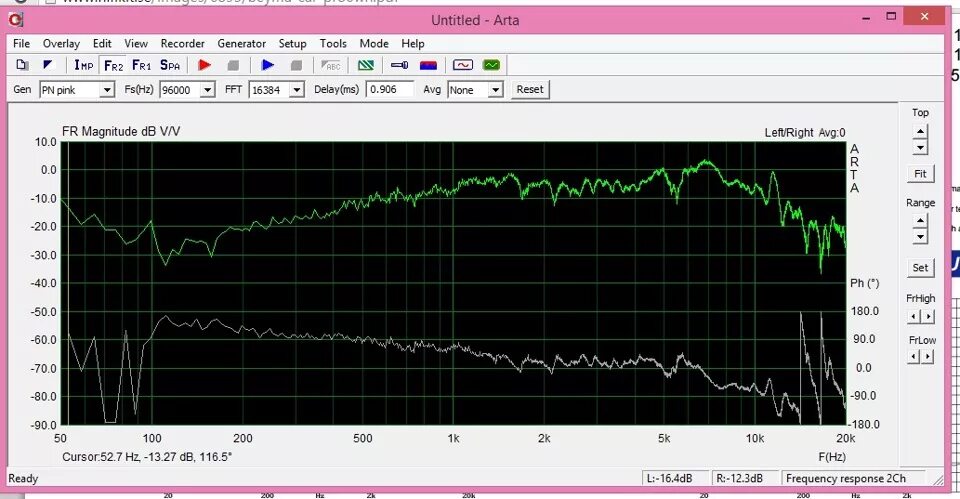Click the FrLow right arrow

pos(928,357)
